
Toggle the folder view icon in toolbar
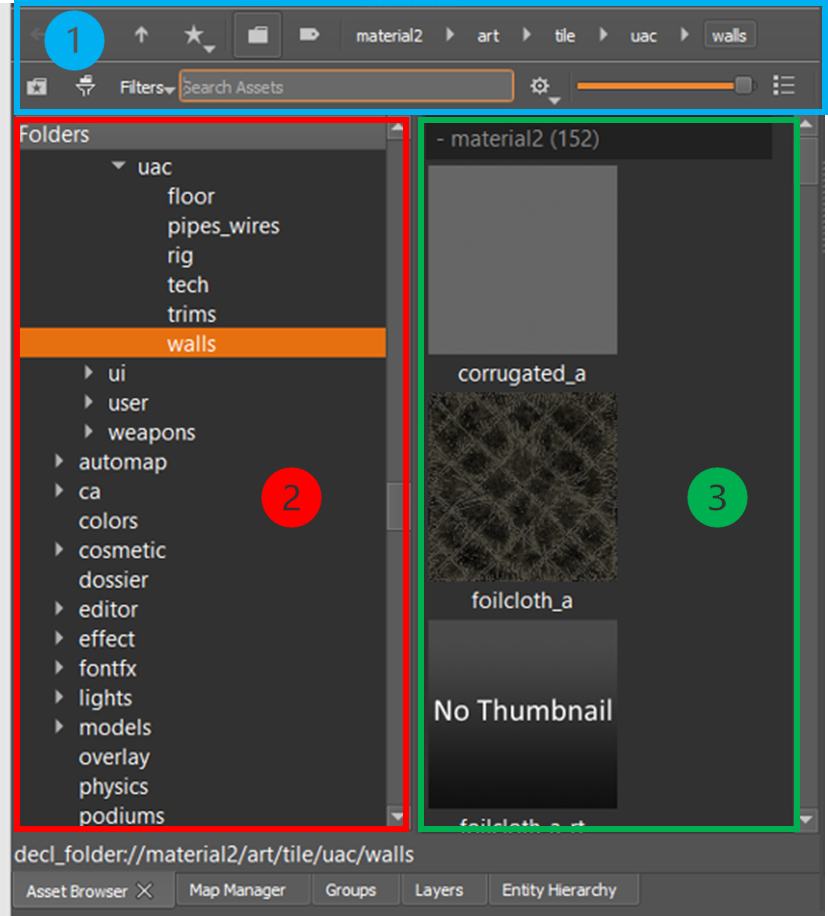pos(258,36)
